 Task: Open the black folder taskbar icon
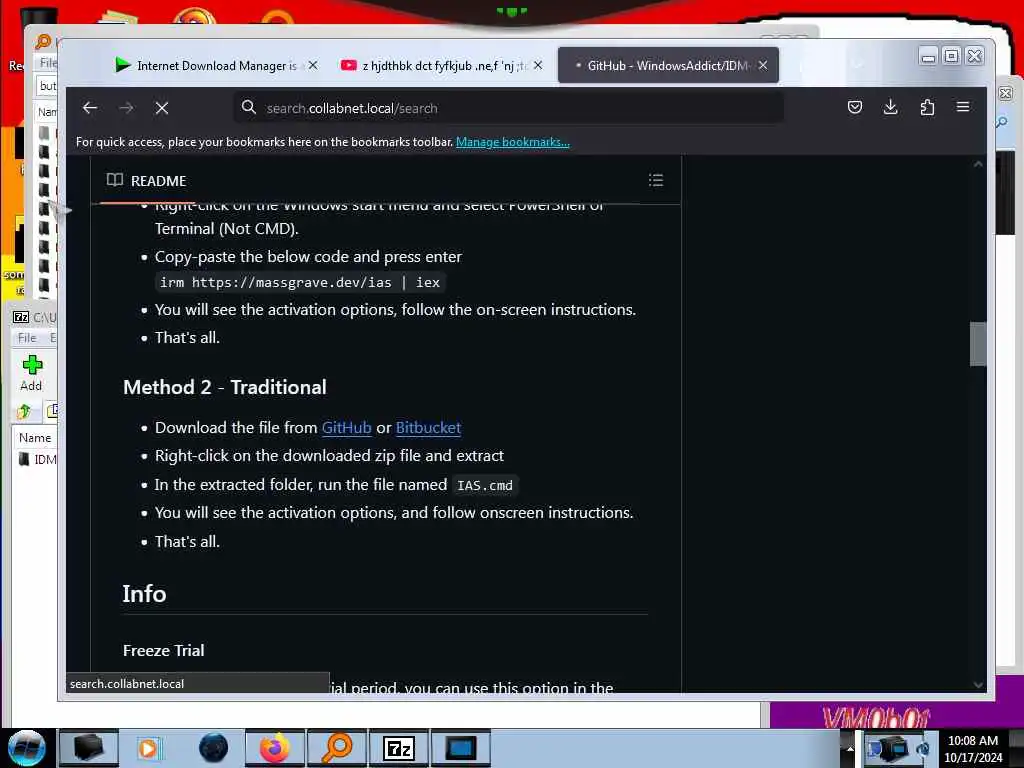click(88, 748)
